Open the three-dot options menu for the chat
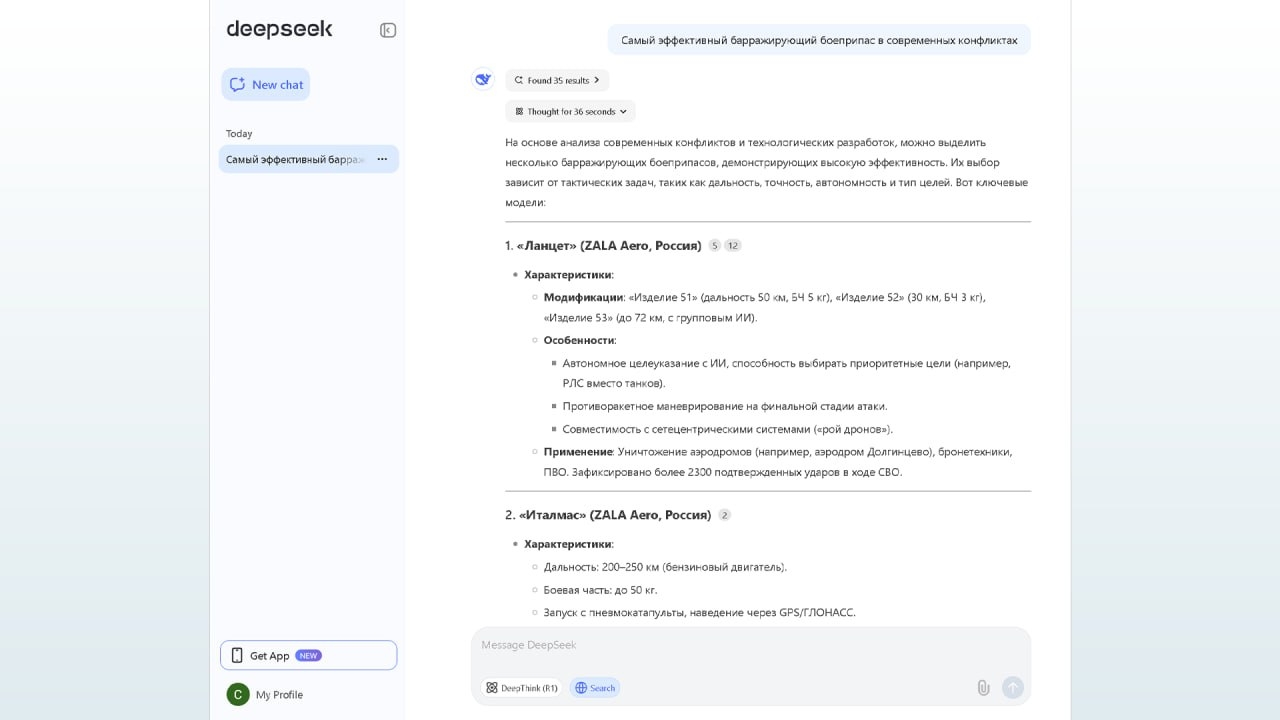This screenshot has width=1280, height=720. click(x=382, y=159)
